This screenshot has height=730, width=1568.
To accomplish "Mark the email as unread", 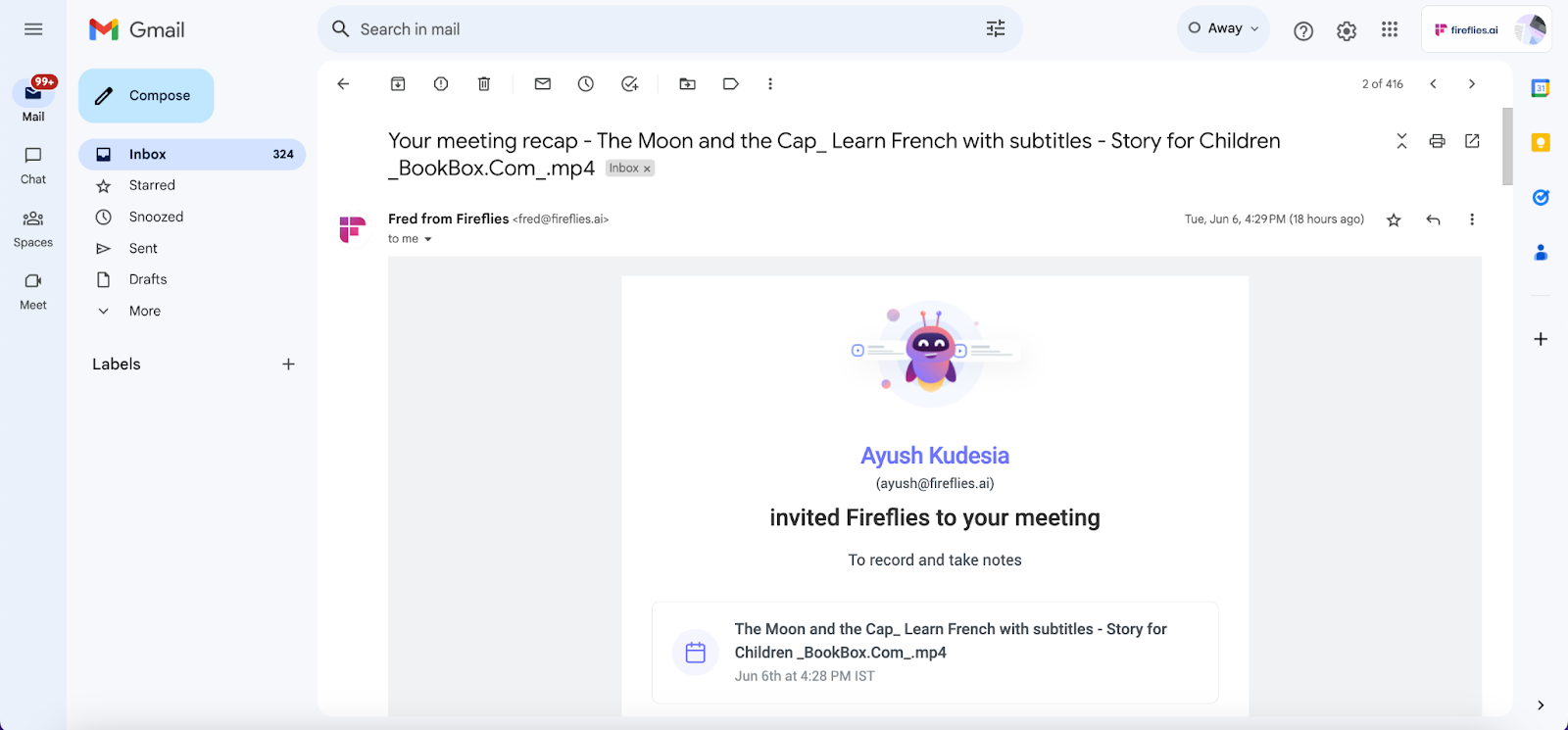I will (x=543, y=84).
